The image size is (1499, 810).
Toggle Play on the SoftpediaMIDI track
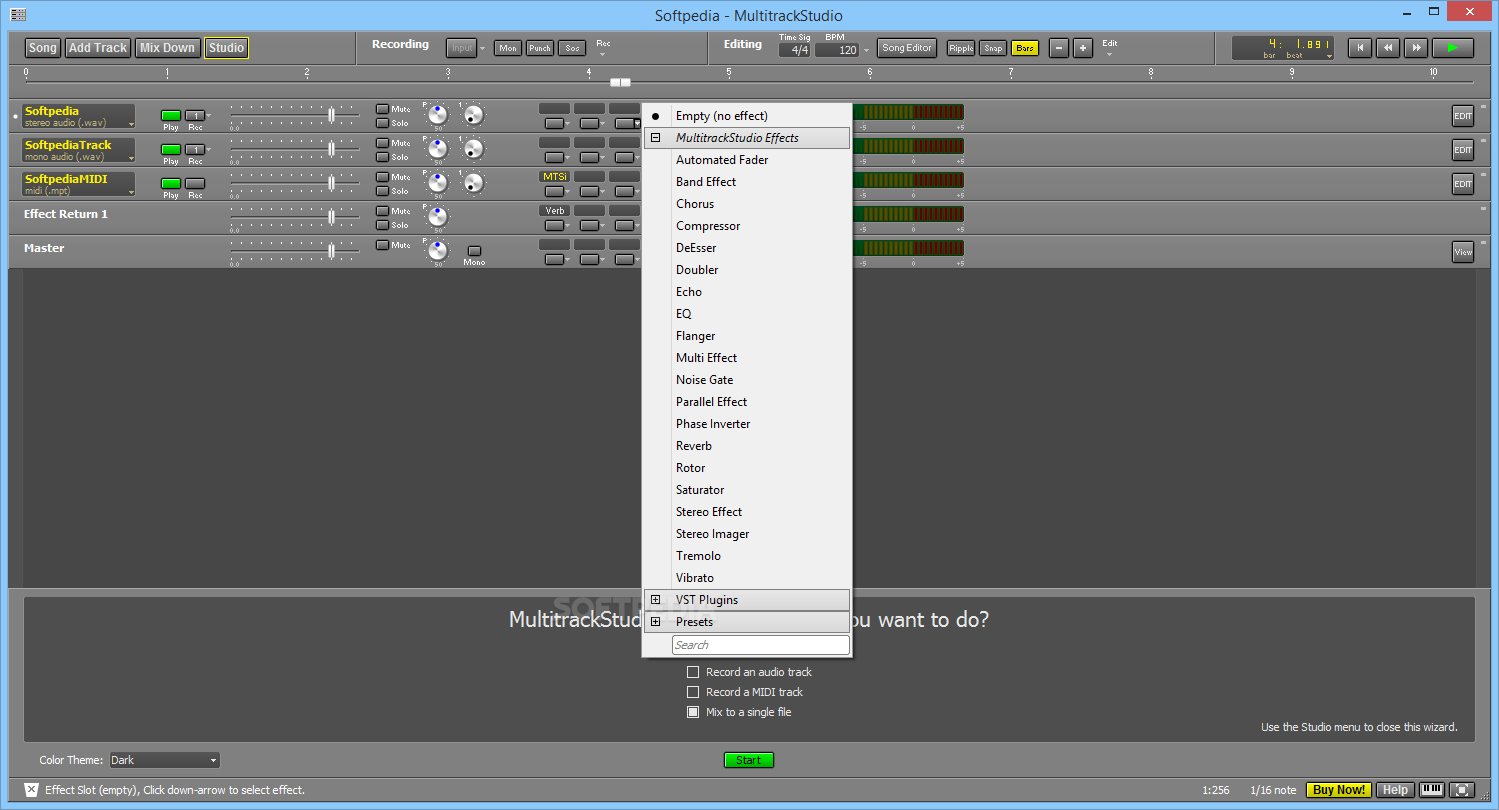[171, 183]
